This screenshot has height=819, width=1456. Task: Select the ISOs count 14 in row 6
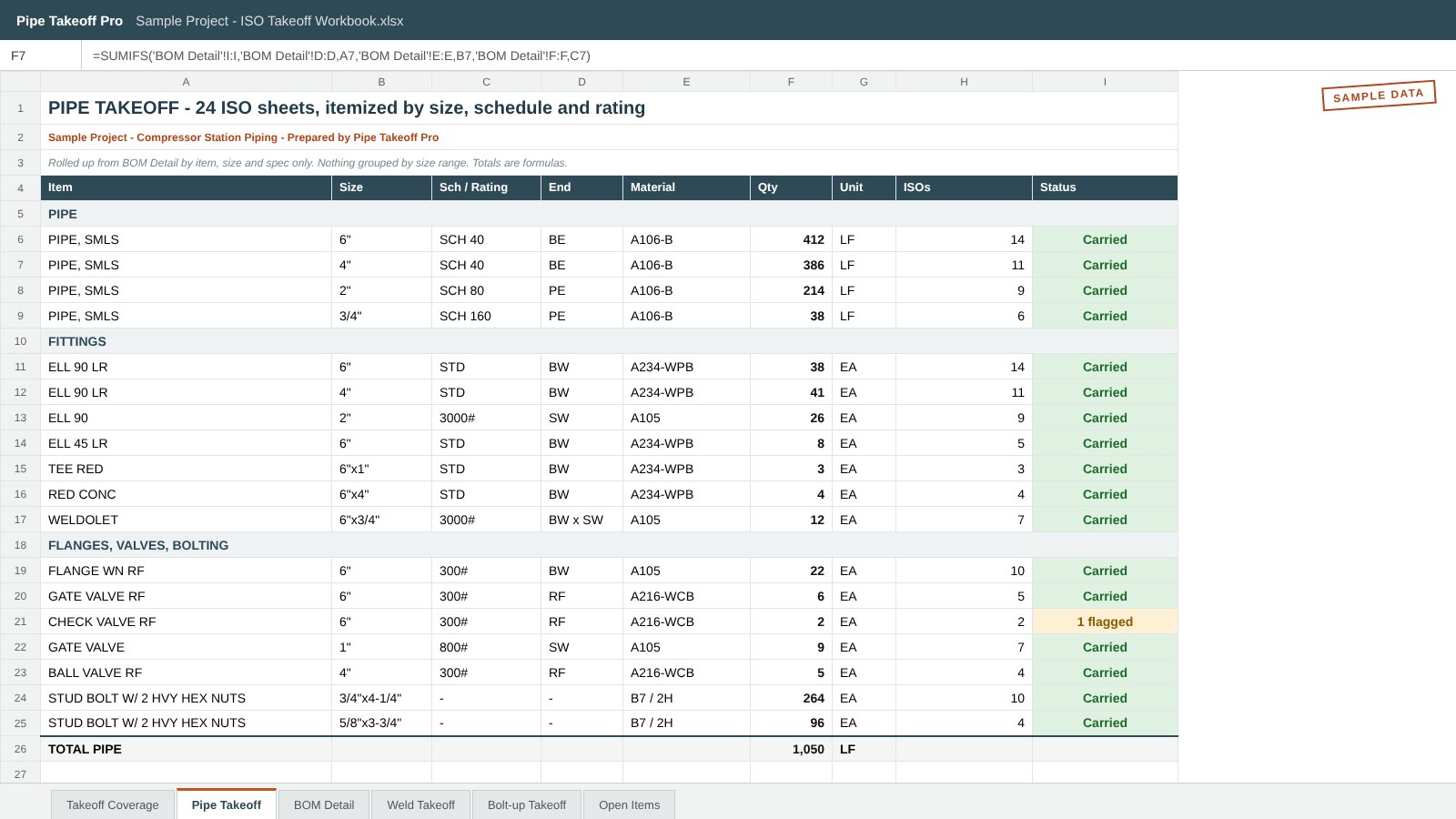965,239
